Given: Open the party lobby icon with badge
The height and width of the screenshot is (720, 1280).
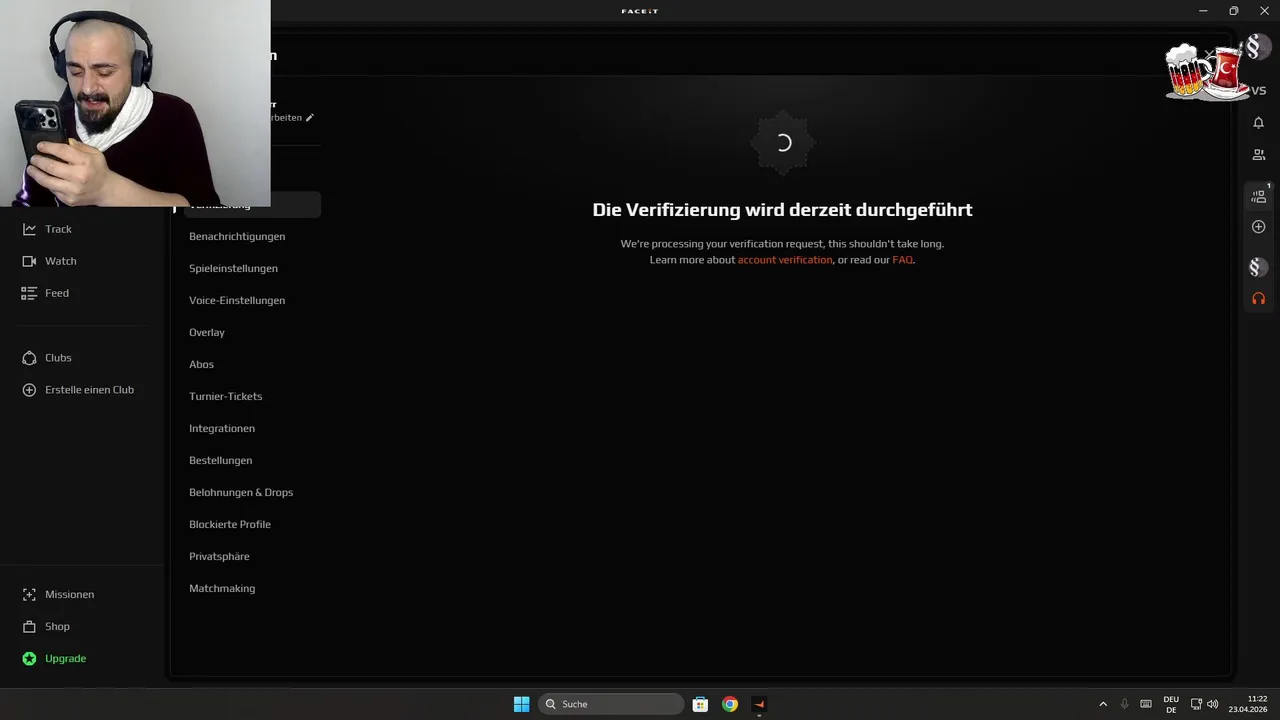Looking at the screenshot, I should [x=1259, y=196].
